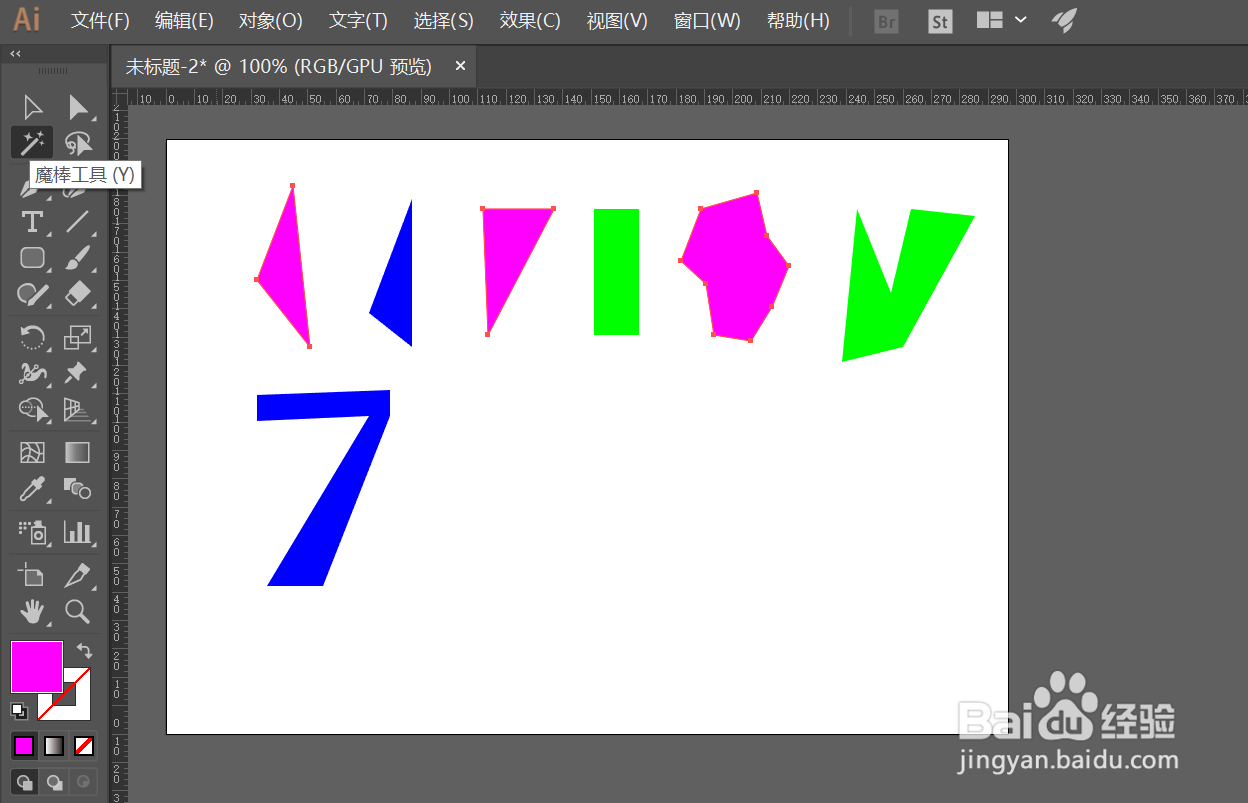Select the Magic Wand tool
Image resolution: width=1248 pixels, height=803 pixels.
coord(33,142)
